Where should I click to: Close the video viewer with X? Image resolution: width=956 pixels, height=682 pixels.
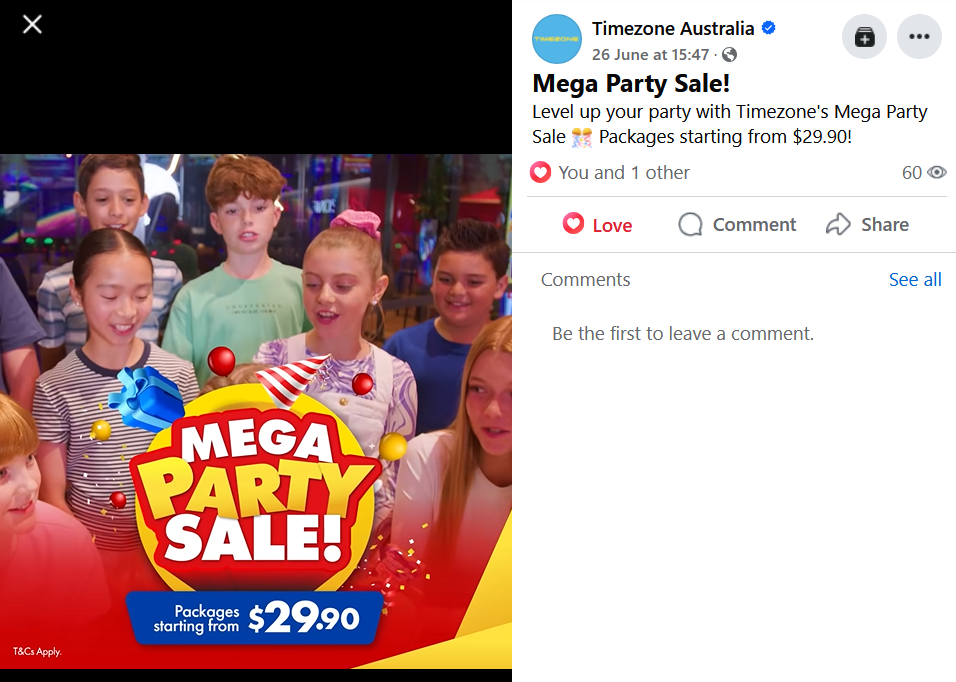[x=32, y=24]
